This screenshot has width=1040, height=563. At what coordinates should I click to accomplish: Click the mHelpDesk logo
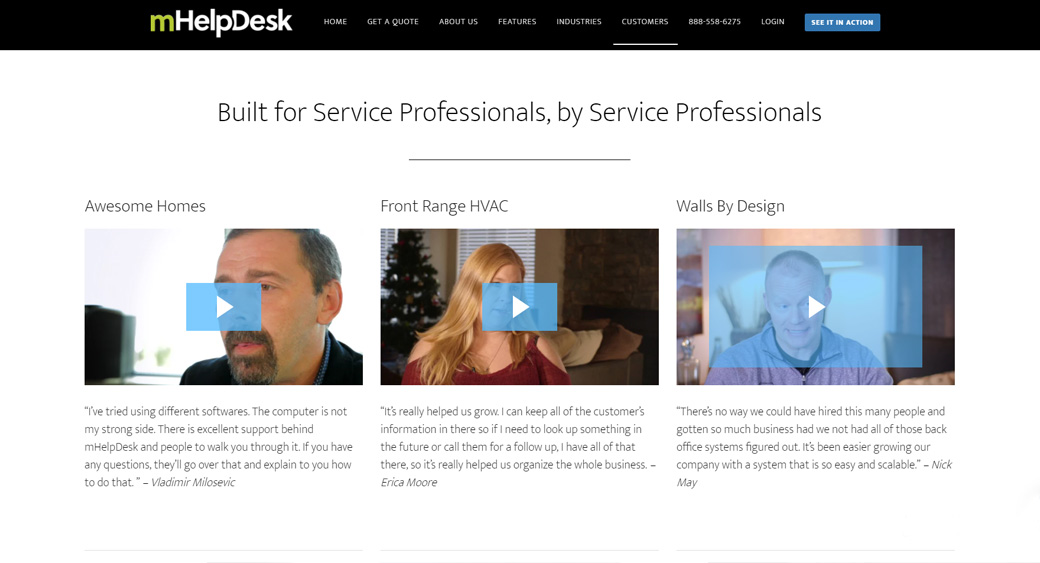[x=221, y=22]
